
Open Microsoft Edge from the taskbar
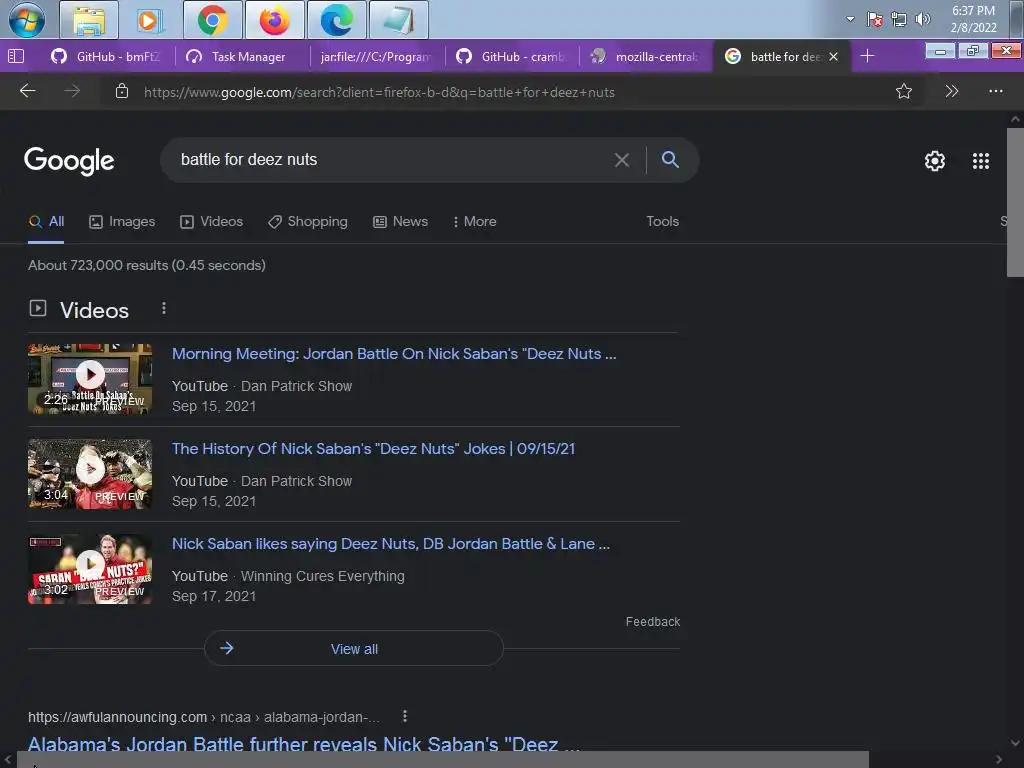pos(336,20)
